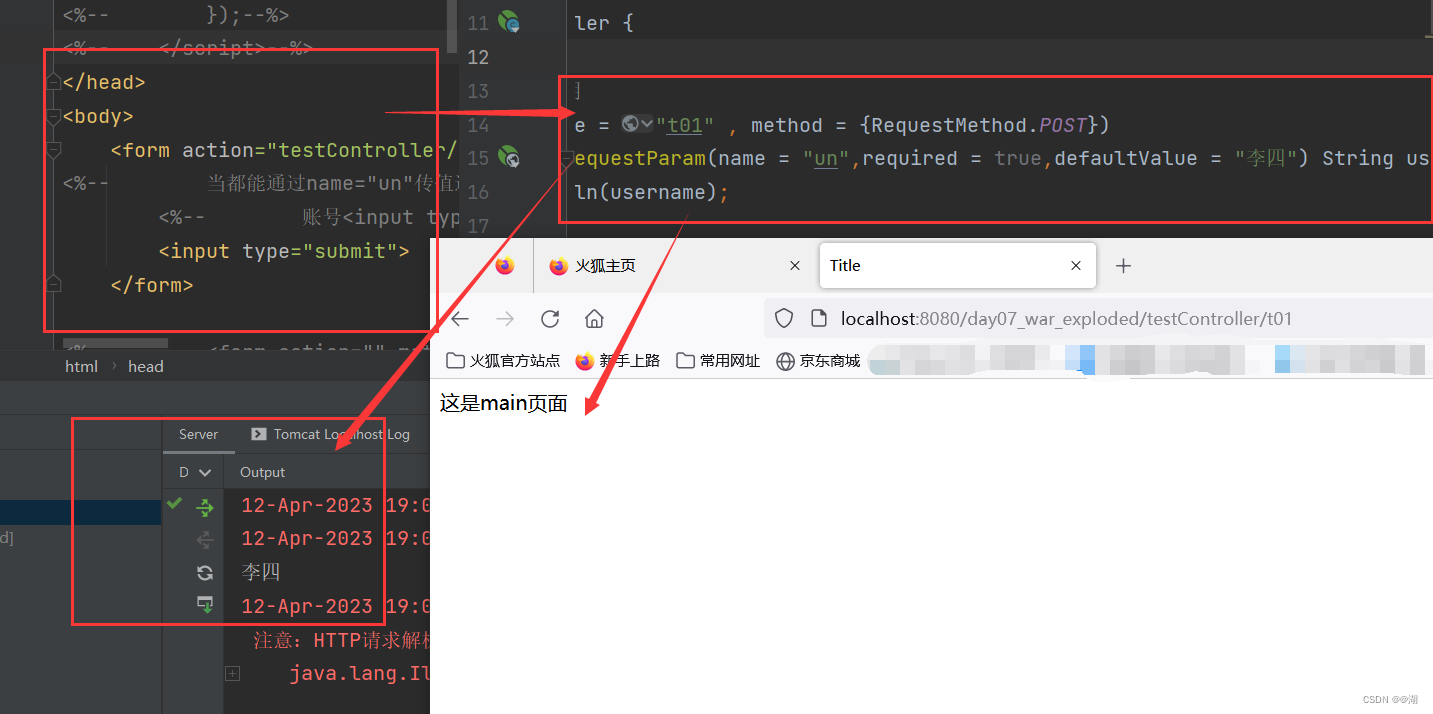The width and height of the screenshot is (1433, 714).
Task: Switch to the Server tab
Action: point(198,434)
